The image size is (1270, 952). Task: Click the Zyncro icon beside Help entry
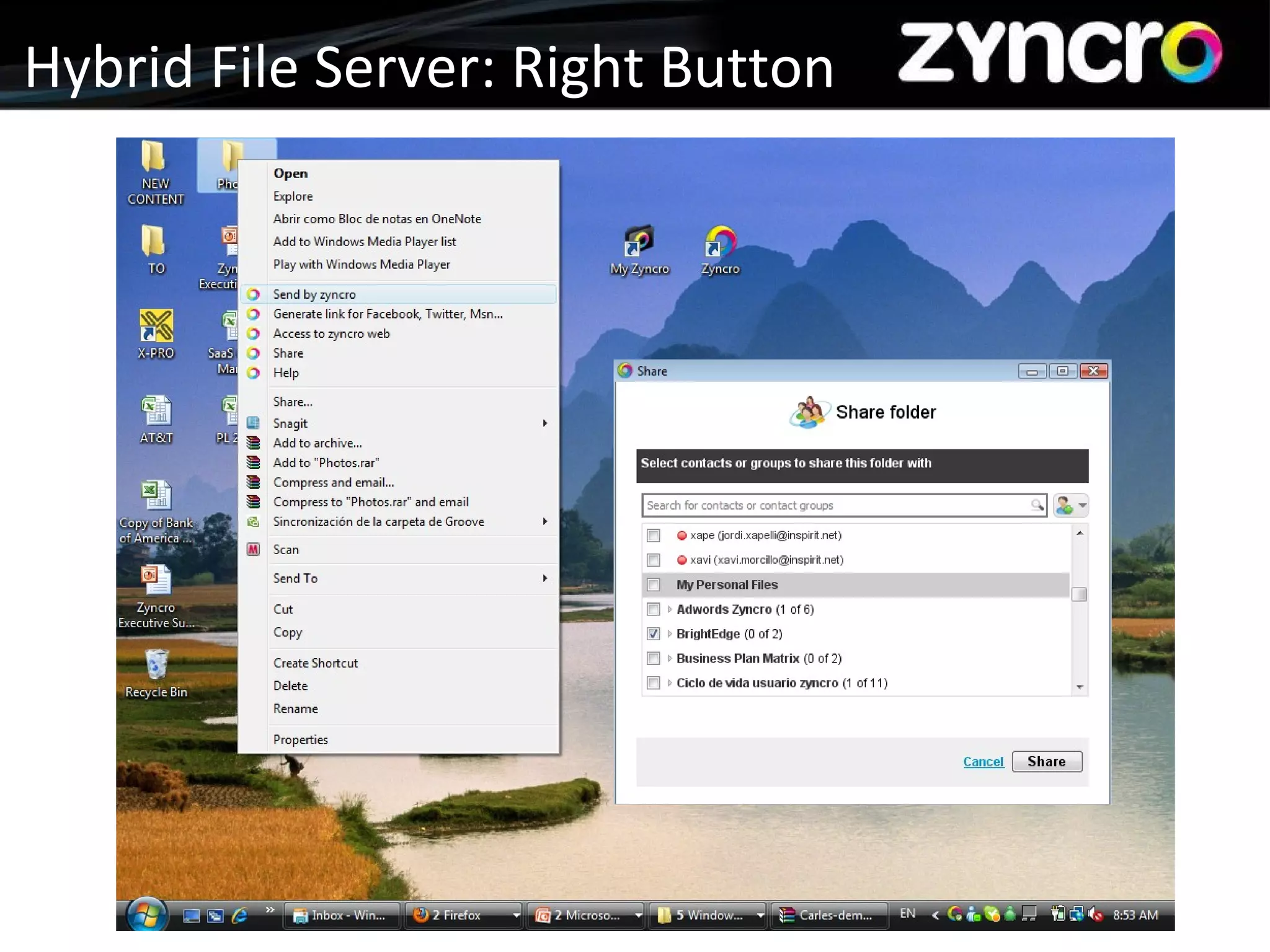click(x=253, y=373)
